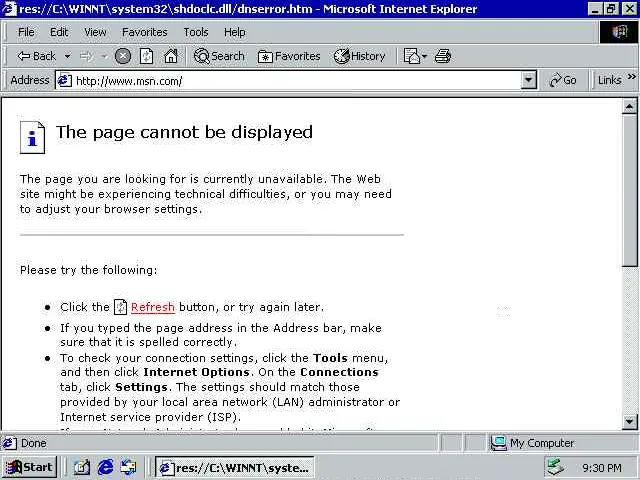Viewport: 640px width, 480px height.
Task: Open the Forward history dropdown arrow
Action: (104, 56)
